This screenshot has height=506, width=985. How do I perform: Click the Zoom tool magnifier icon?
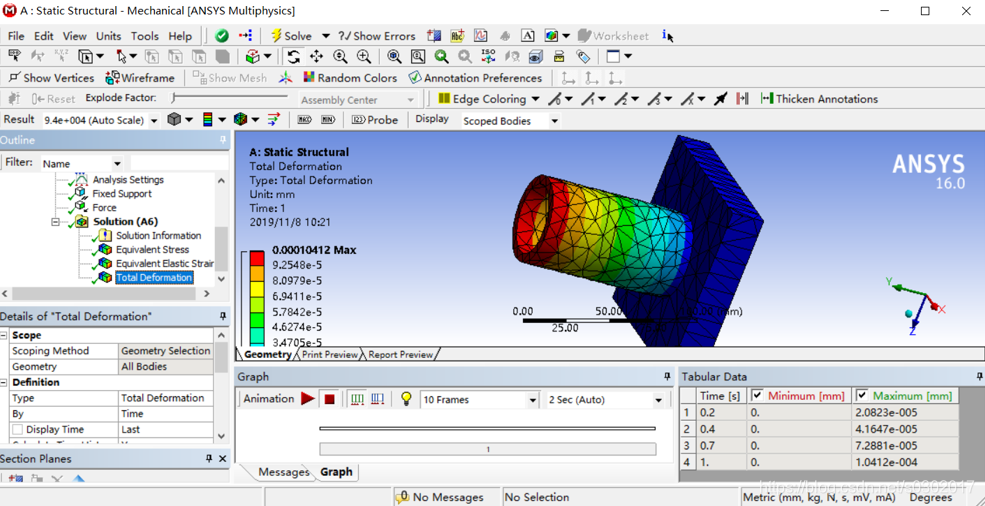[x=340, y=57]
